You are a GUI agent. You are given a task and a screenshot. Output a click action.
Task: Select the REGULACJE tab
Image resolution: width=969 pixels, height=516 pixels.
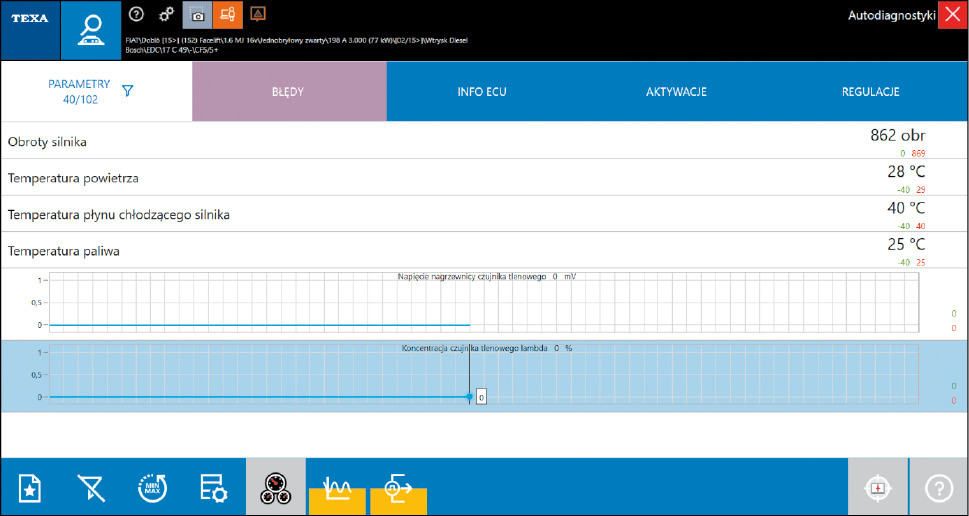pos(870,92)
